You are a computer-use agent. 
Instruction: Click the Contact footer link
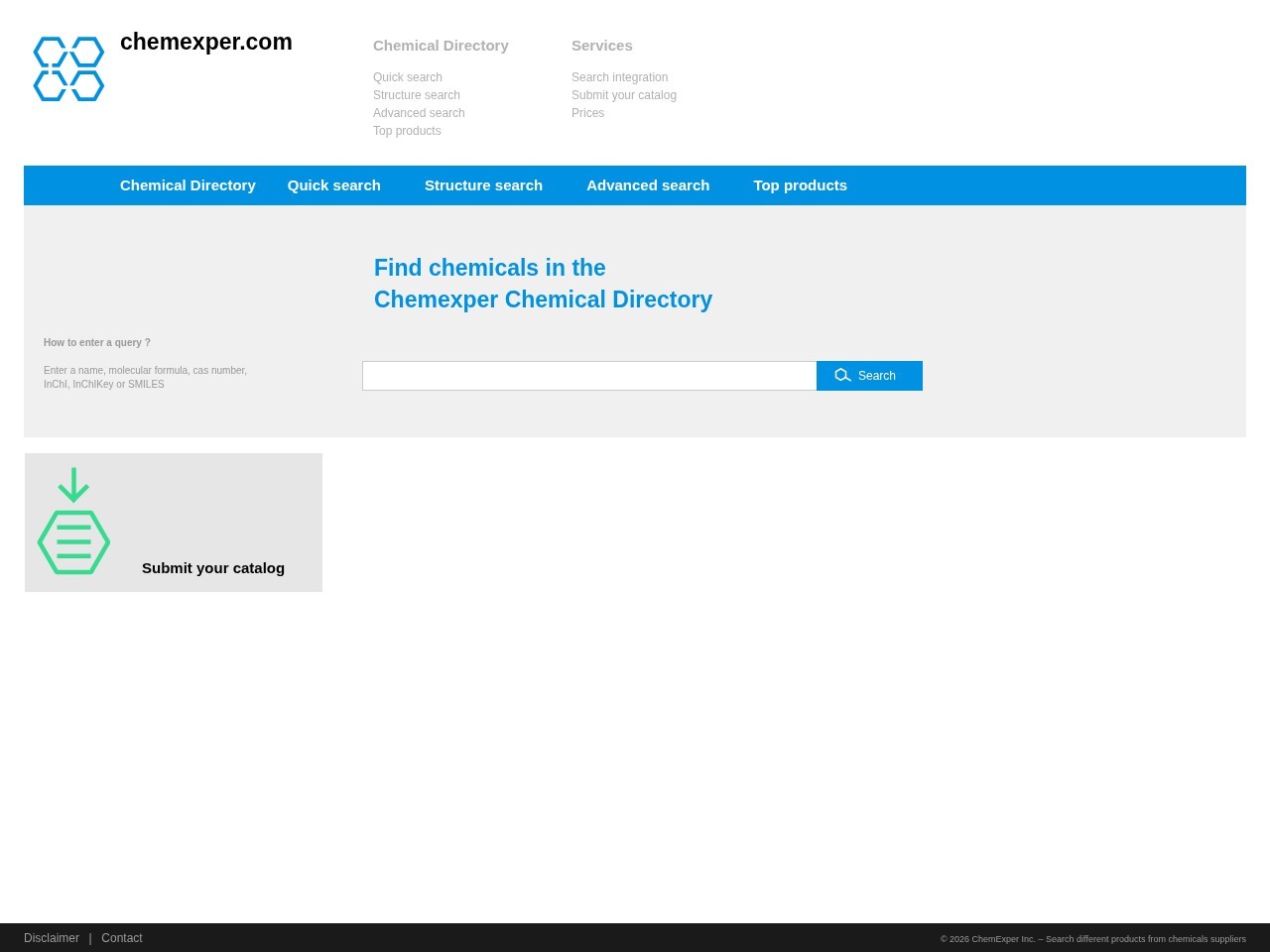122,938
